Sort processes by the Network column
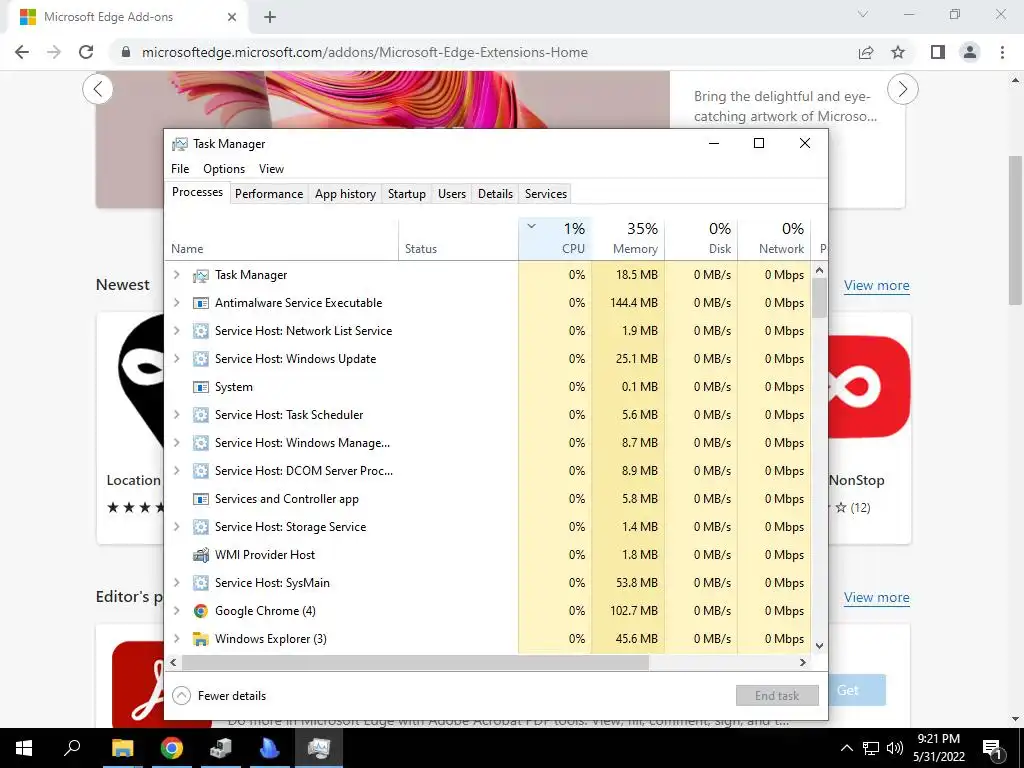1024x768 pixels. 774,238
